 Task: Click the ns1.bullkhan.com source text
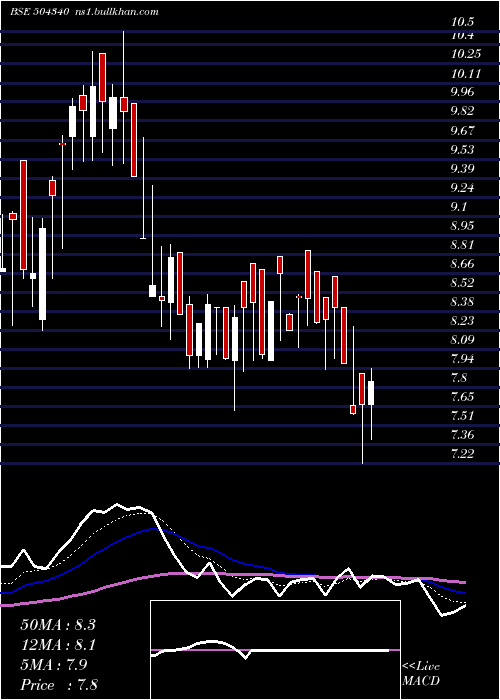point(115,11)
